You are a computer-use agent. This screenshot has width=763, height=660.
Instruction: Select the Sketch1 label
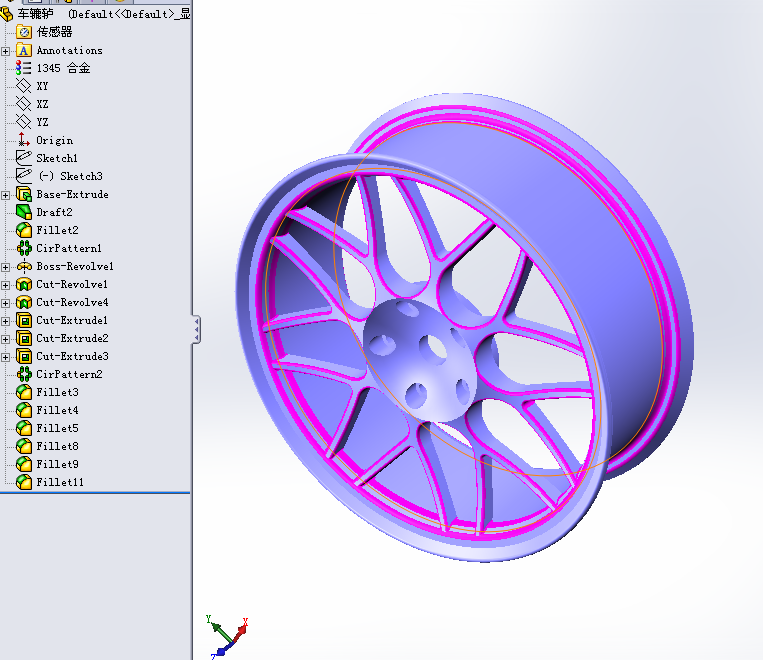coord(57,158)
